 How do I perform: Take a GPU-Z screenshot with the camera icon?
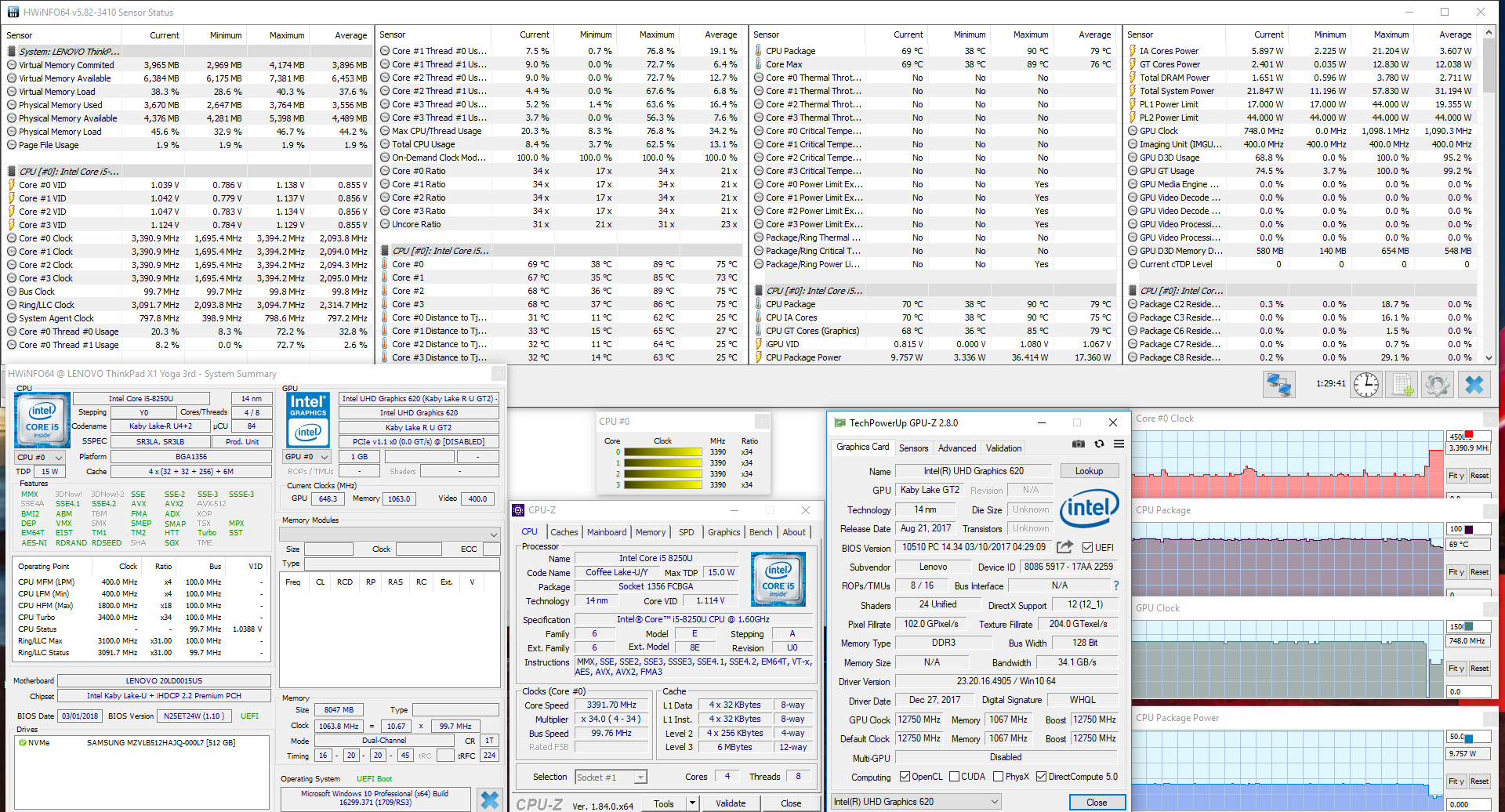tap(1079, 444)
